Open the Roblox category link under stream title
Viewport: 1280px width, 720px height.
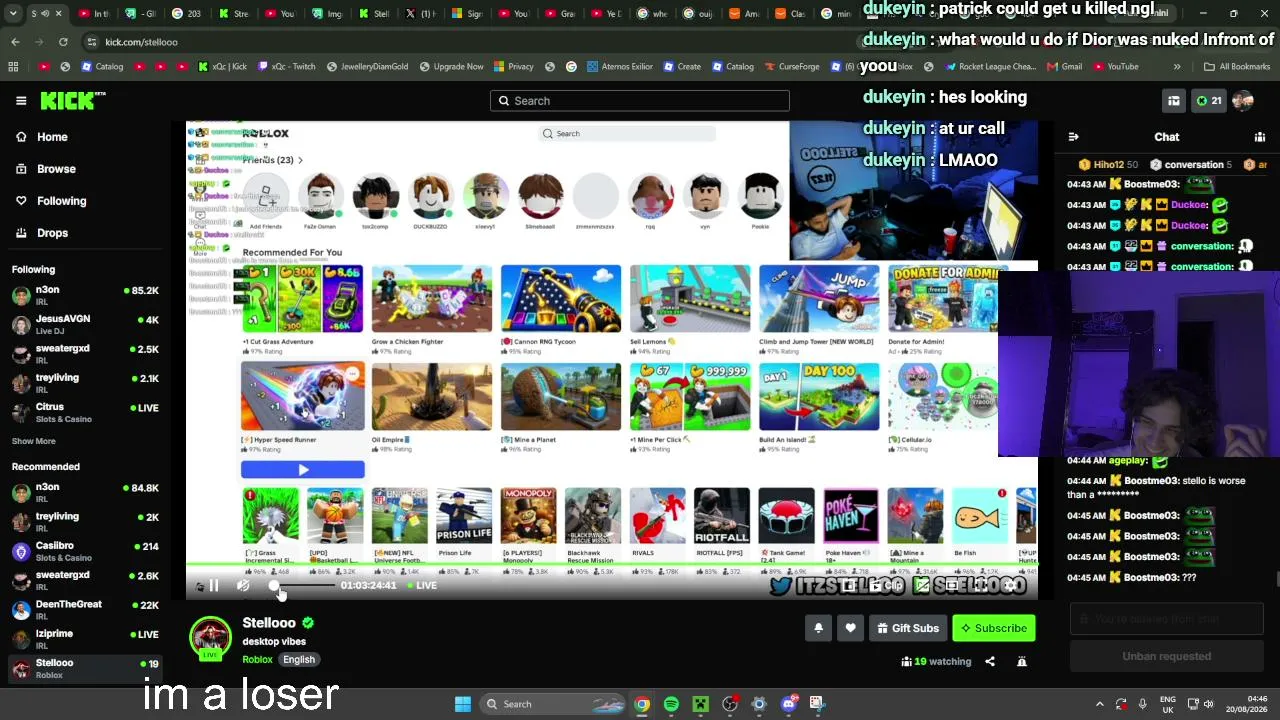[257, 660]
